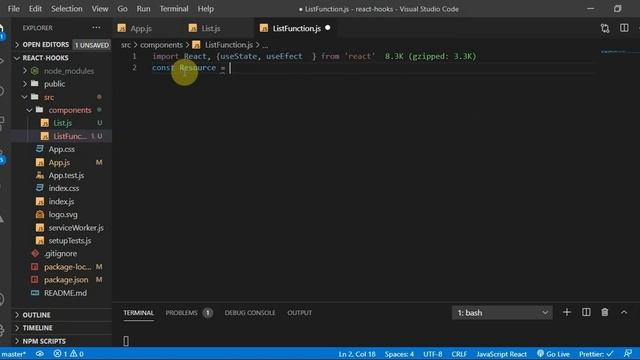Open App.css file
The image size is (640, 360).
click(x=61, y=149)
